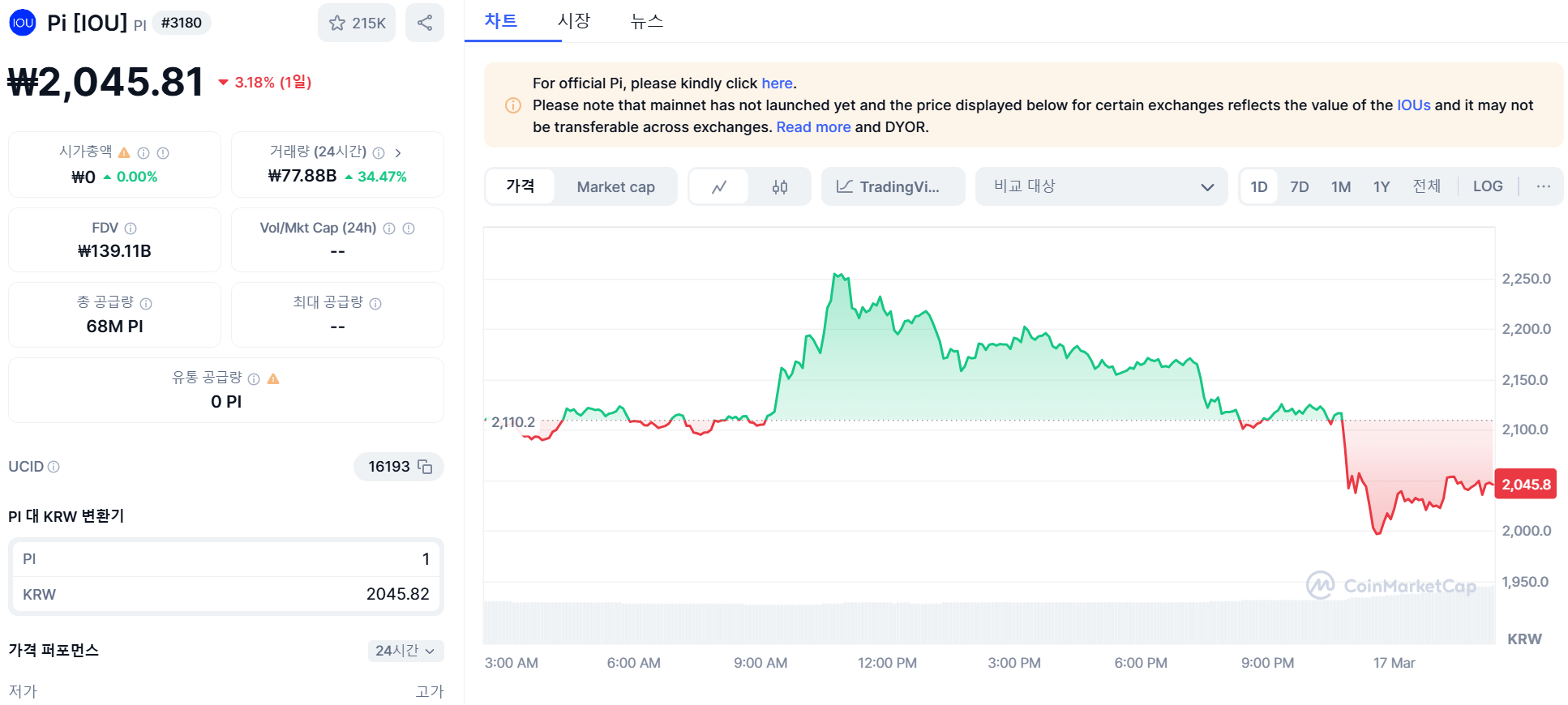The image size is (1568, 705).
Task: Open the share icon button
Action: click(425, 23)
